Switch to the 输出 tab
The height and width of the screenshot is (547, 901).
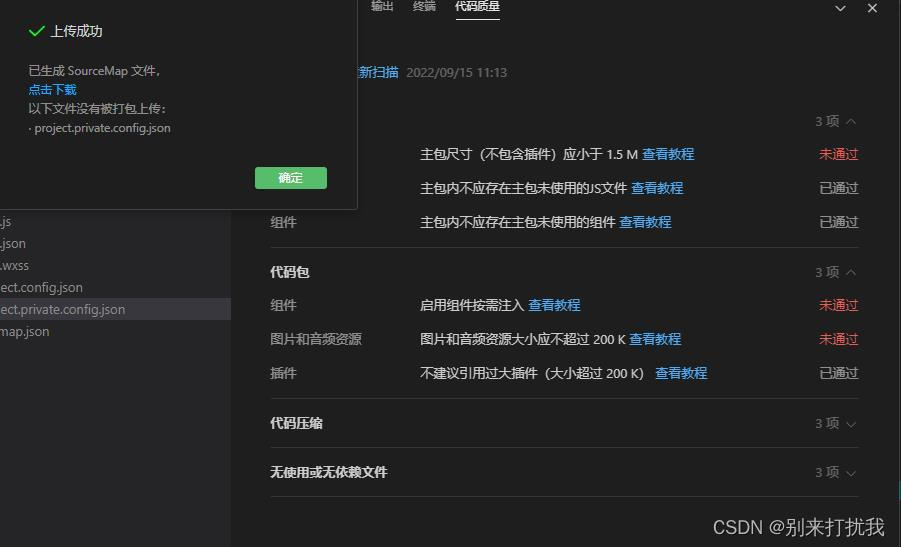(382, 6)
